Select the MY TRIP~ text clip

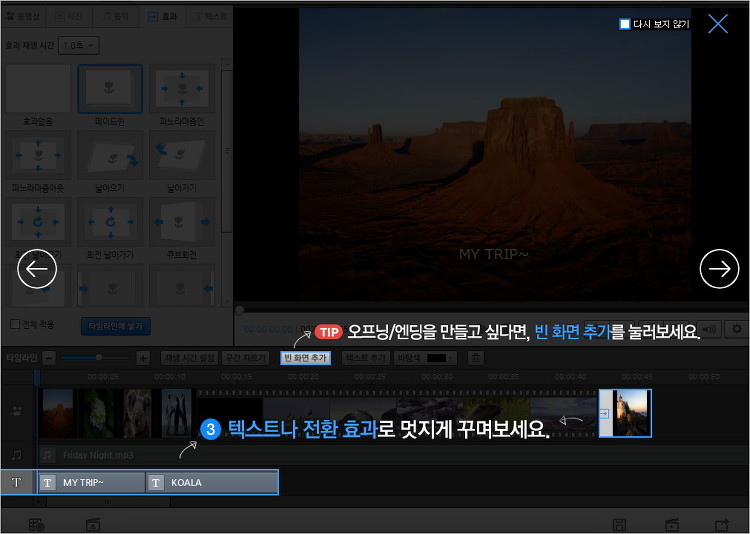92,482
